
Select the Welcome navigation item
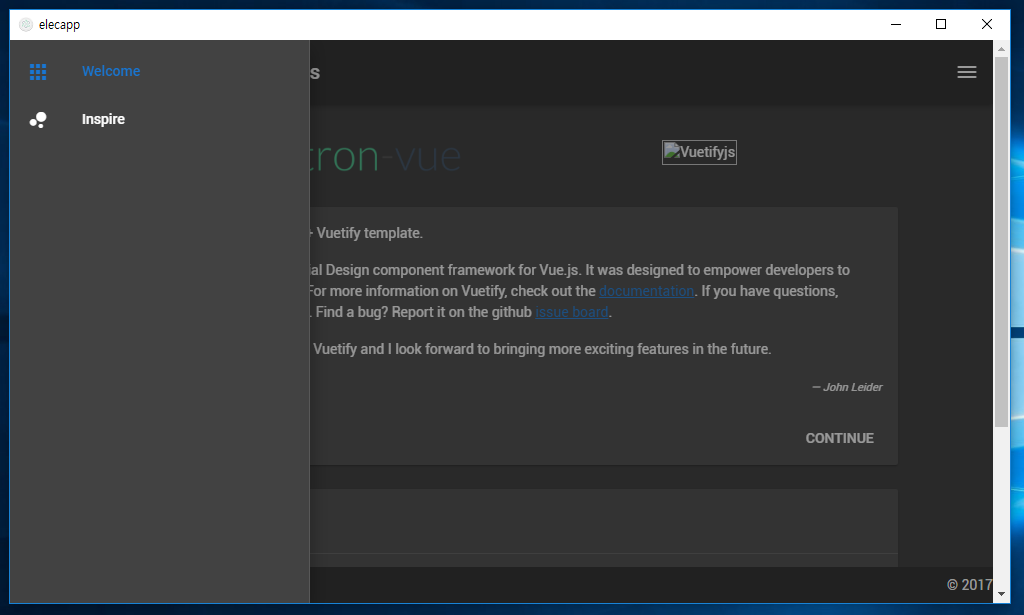[159, 71]
